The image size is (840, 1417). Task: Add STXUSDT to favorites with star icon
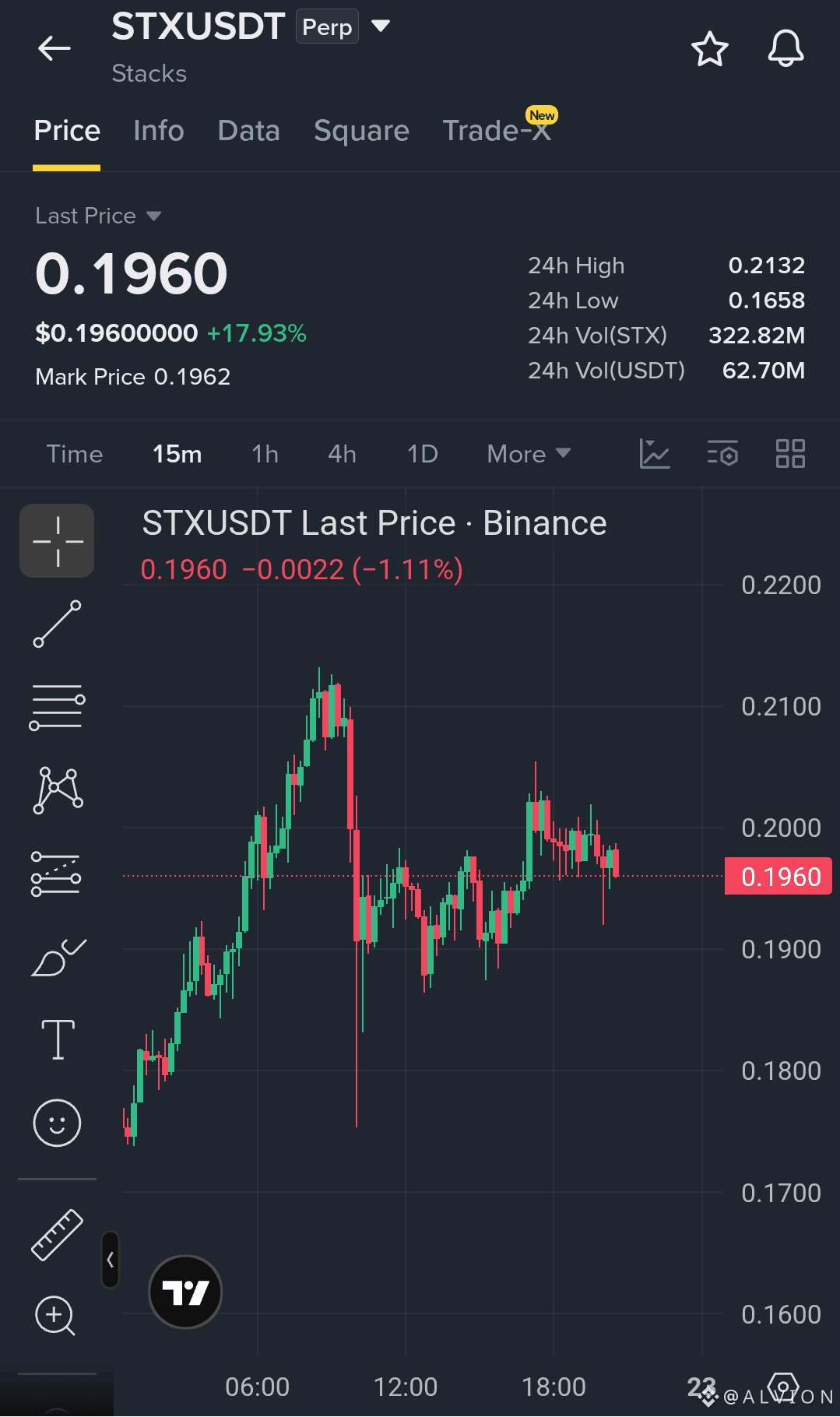(709, 49)
